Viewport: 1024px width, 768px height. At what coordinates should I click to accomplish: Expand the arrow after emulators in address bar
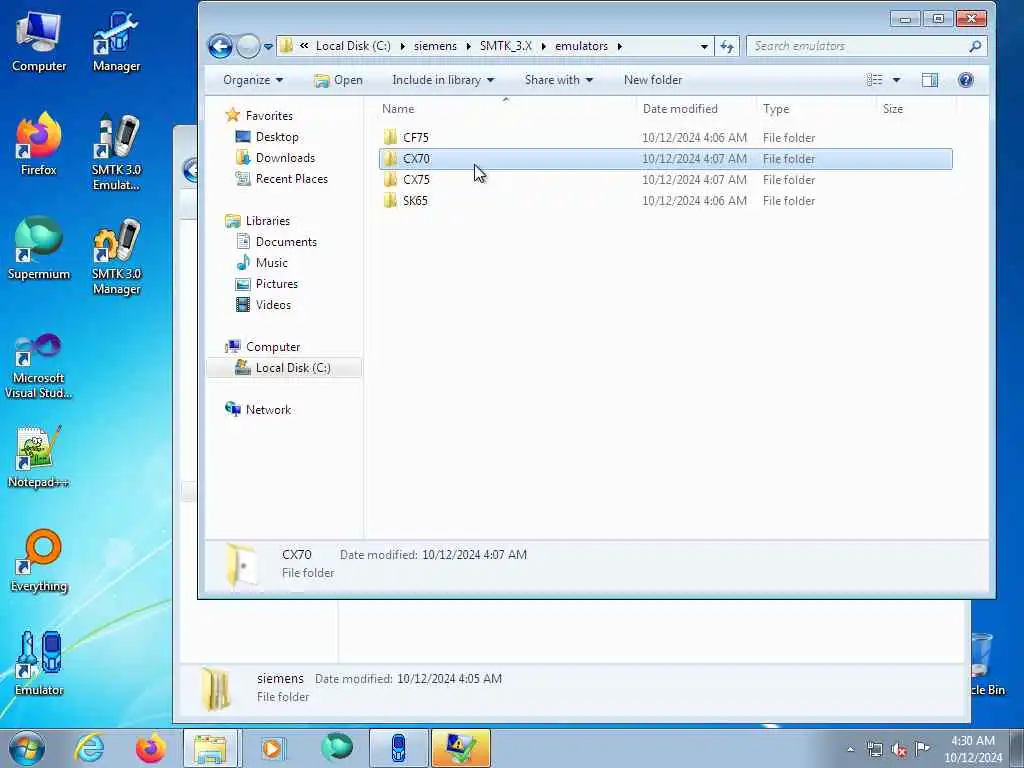click(x=619, y=46)
